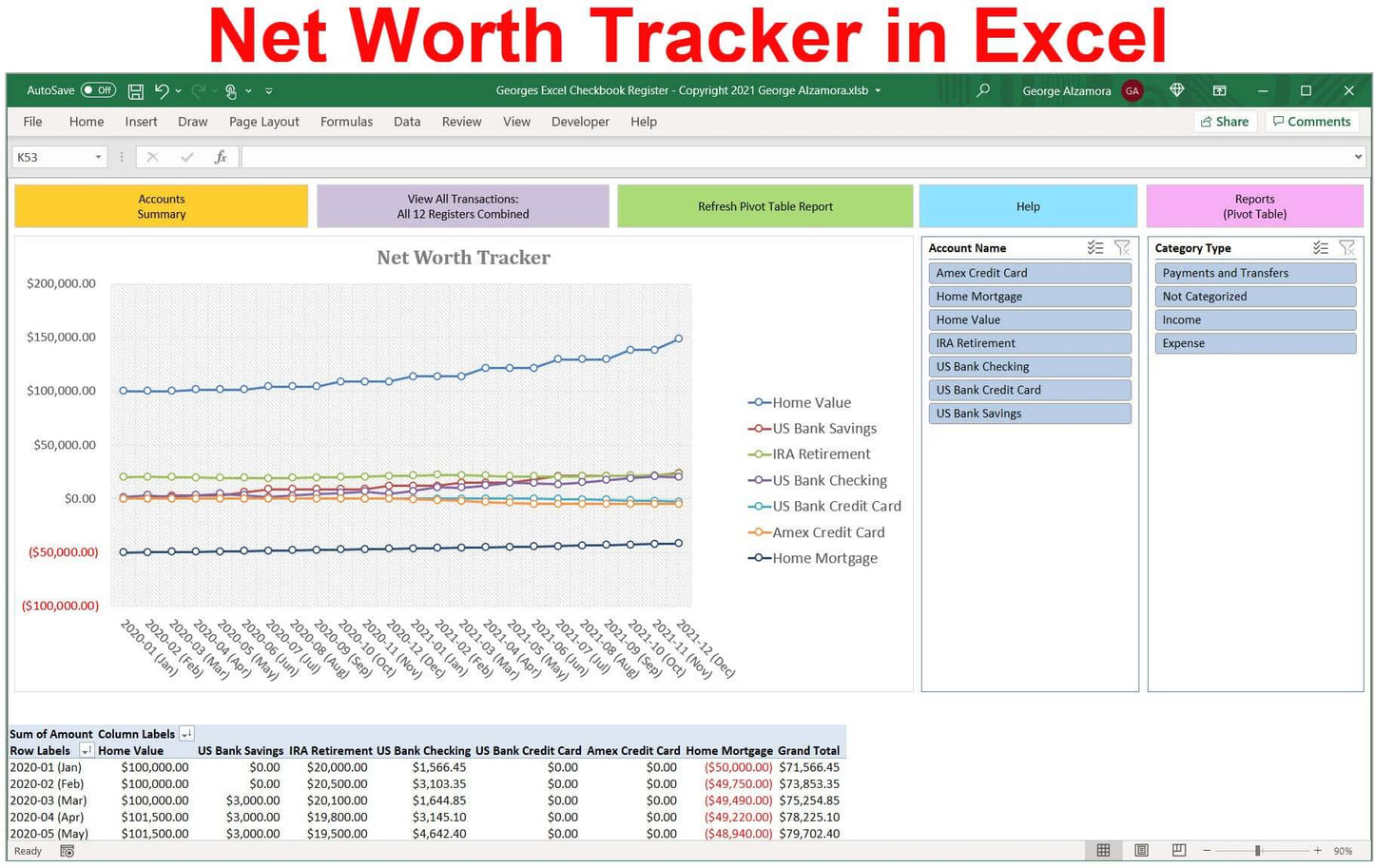The height and width of the screenshot is (868, 1374).
Task: Enable multi-select in the Account Name slicer
Action: pyautogui.click(x=1095, y=248)
